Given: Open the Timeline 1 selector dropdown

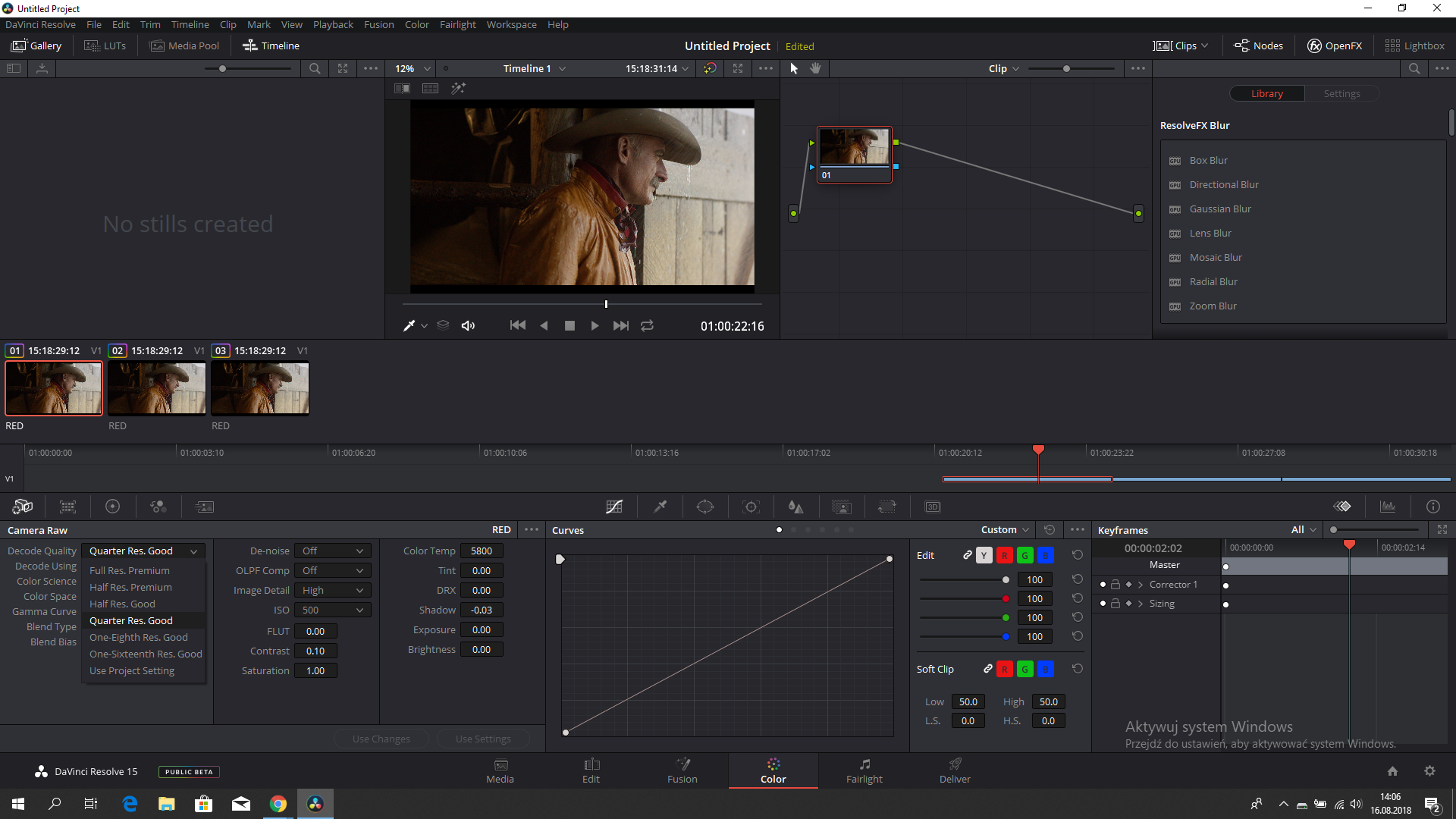Looking at the screenshot, I should point(535,68).
